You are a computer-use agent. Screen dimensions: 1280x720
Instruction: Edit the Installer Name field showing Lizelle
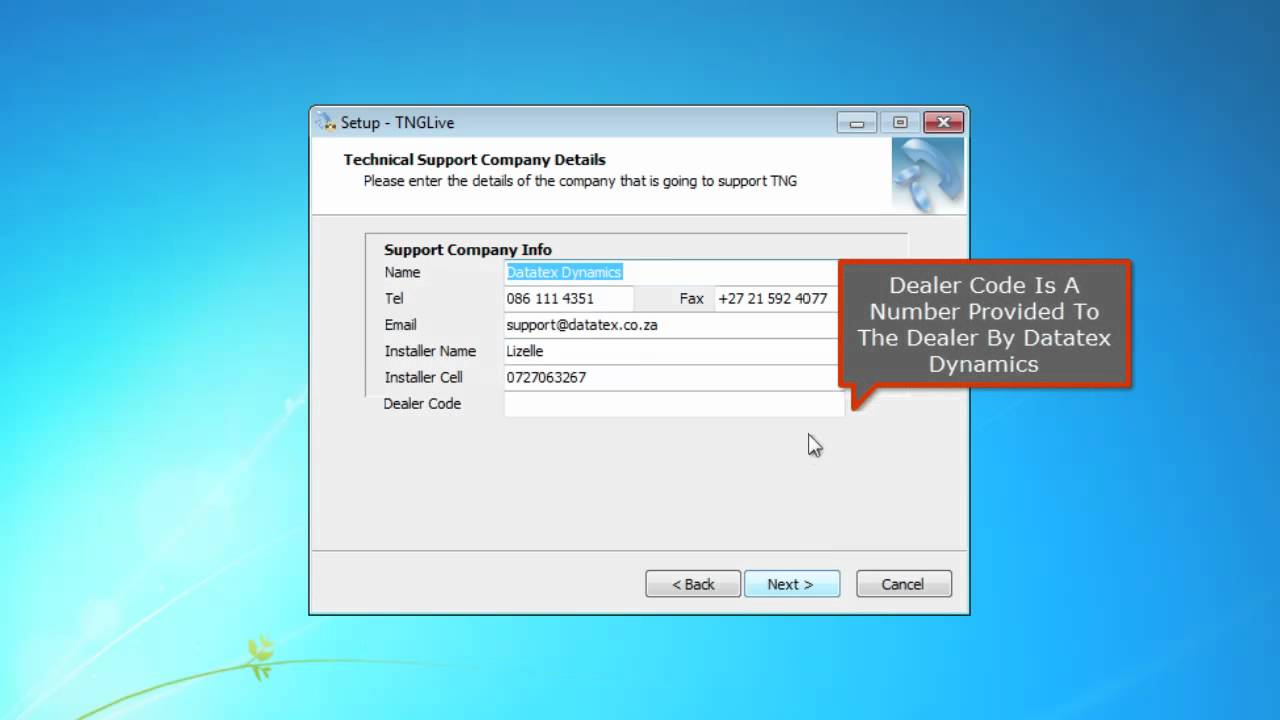click(672, 351)
